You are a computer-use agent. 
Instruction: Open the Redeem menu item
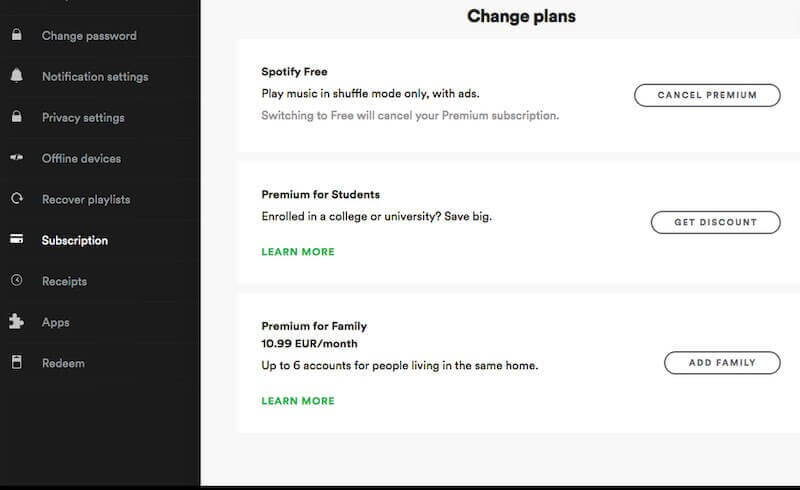click(63, 363)
